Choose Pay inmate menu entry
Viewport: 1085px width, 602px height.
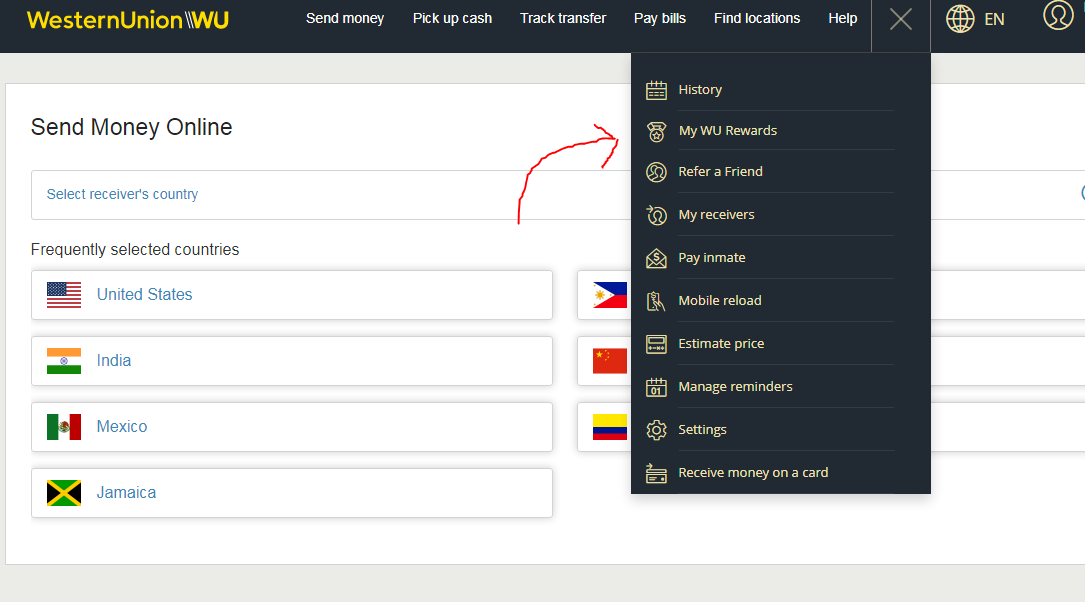point(712,257)
